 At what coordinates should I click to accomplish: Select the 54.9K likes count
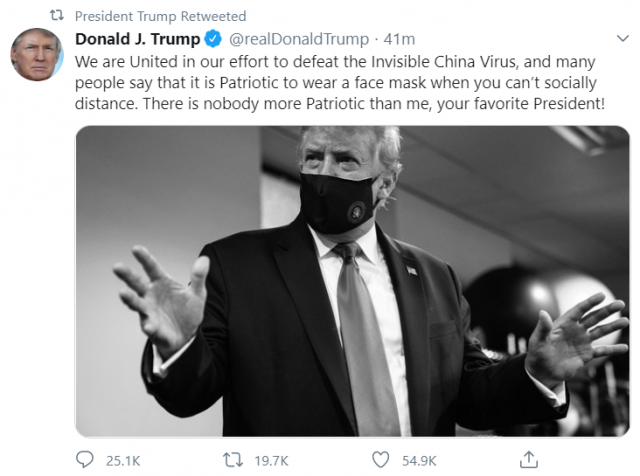click(x=419, y=461)
